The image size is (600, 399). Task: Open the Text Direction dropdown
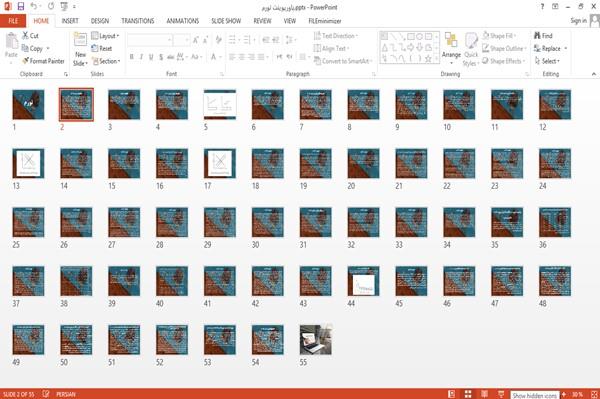pyautogui.click(x=336, y=36)
